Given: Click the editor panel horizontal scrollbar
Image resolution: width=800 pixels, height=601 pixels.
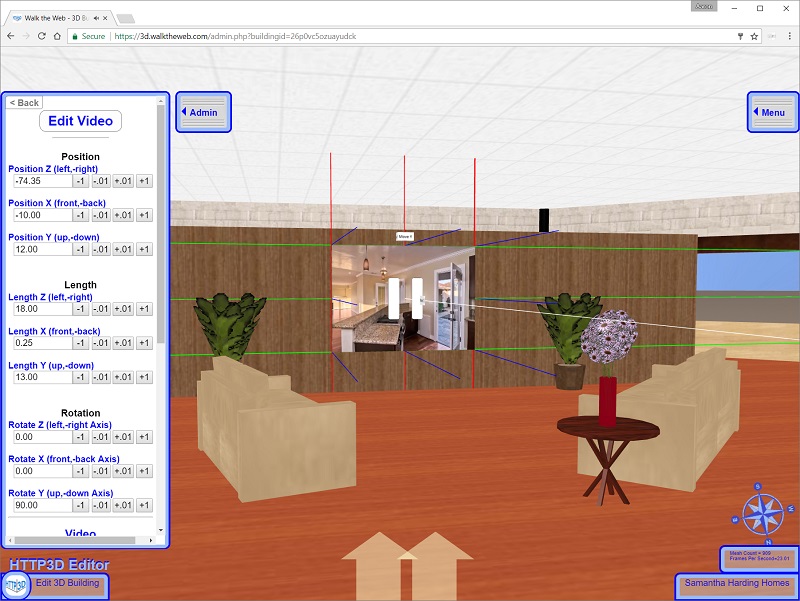Looking at the screenshot, I should click(74, 540).
